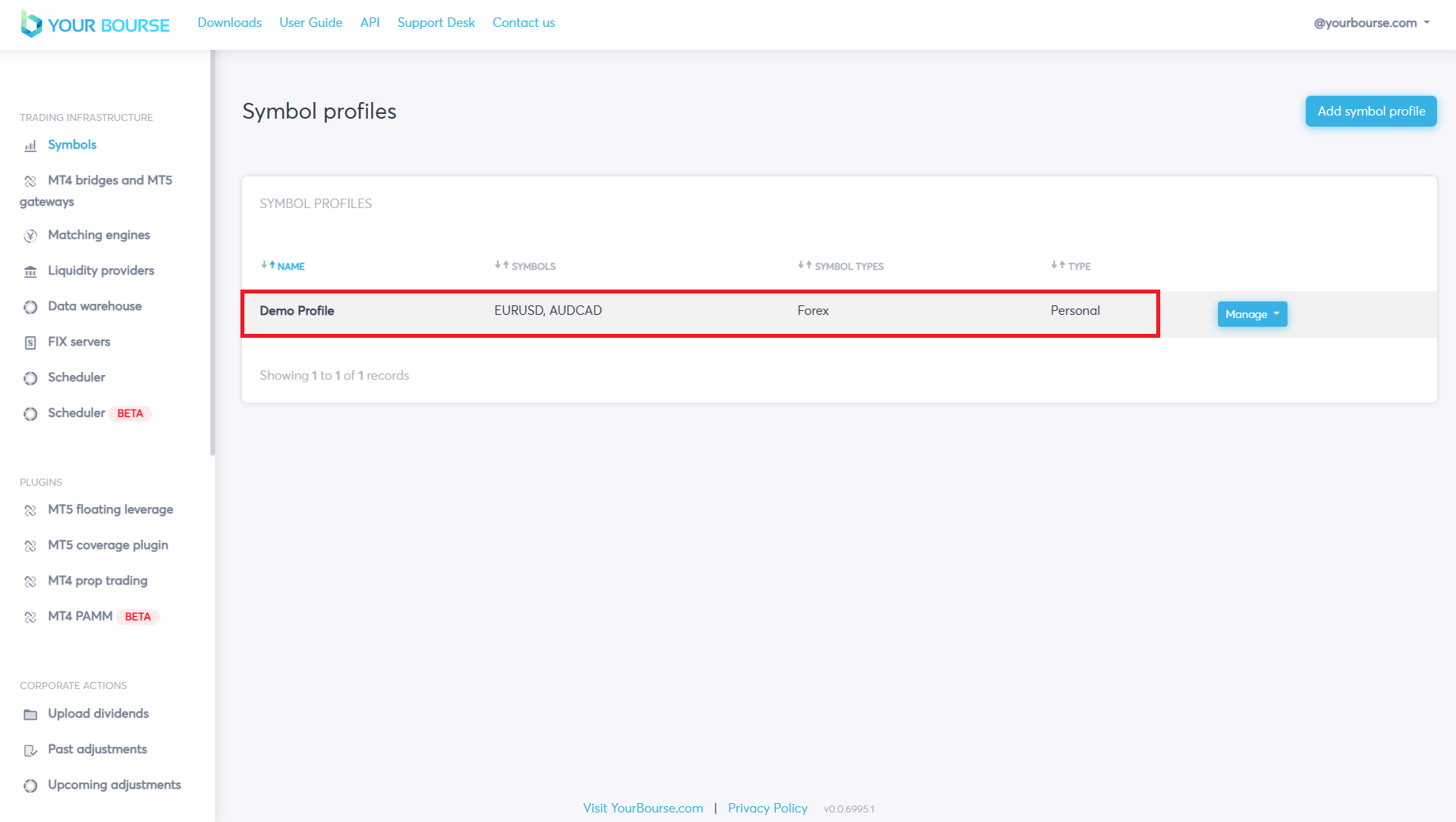Open the API link

370,22
